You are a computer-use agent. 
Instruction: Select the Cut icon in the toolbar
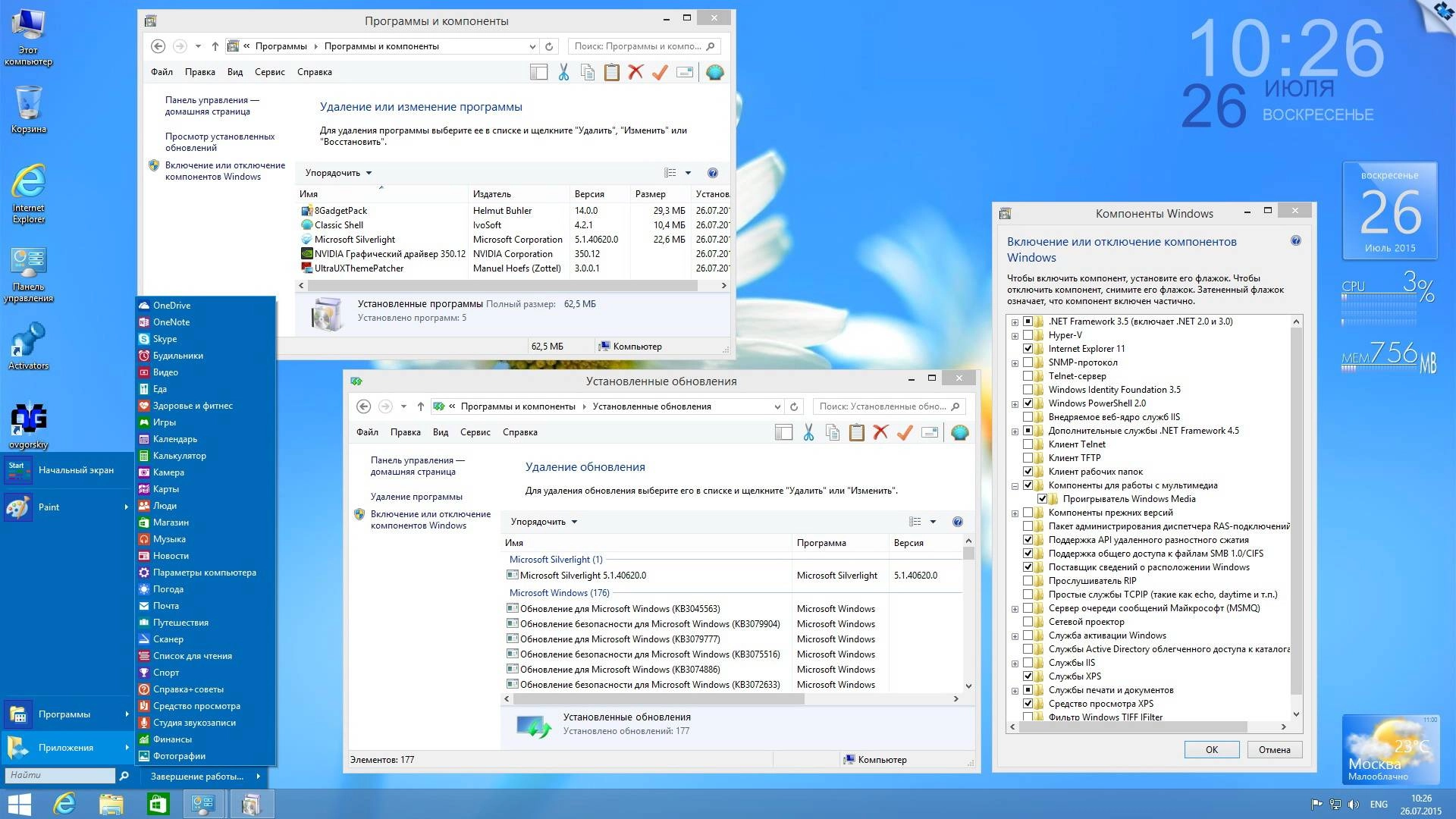[563, 72]
